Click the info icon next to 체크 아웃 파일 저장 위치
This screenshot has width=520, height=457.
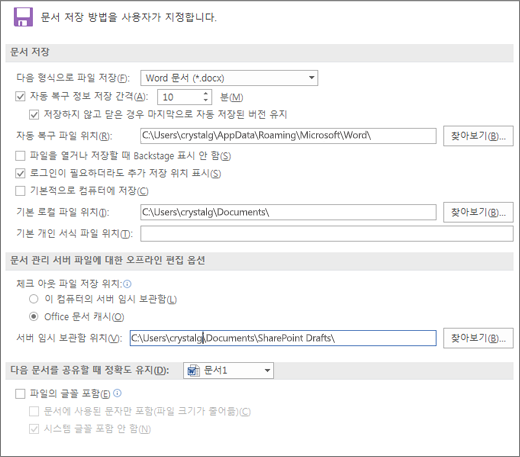(x=127, y=284)
